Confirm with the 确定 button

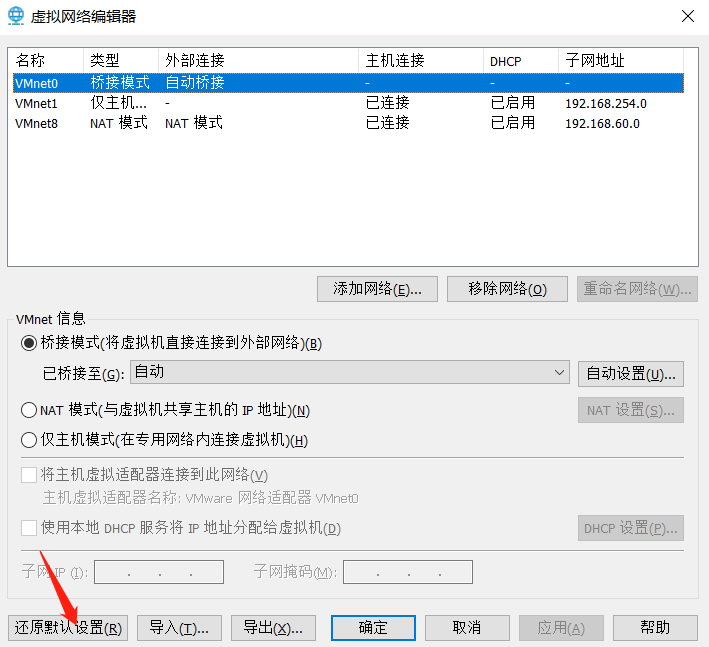pos(373,628)
